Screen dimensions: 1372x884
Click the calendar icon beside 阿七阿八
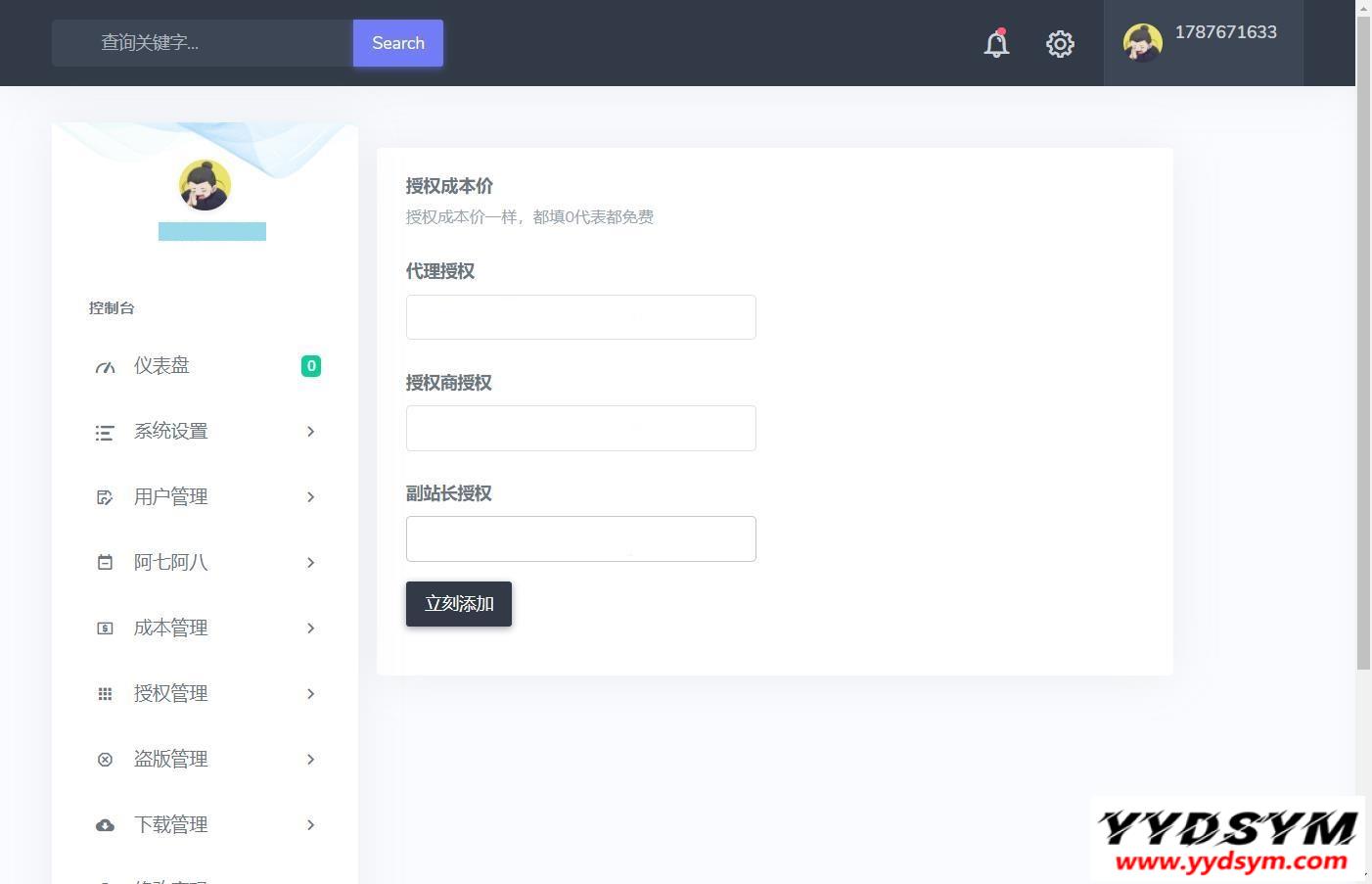[x=105, y=563]
